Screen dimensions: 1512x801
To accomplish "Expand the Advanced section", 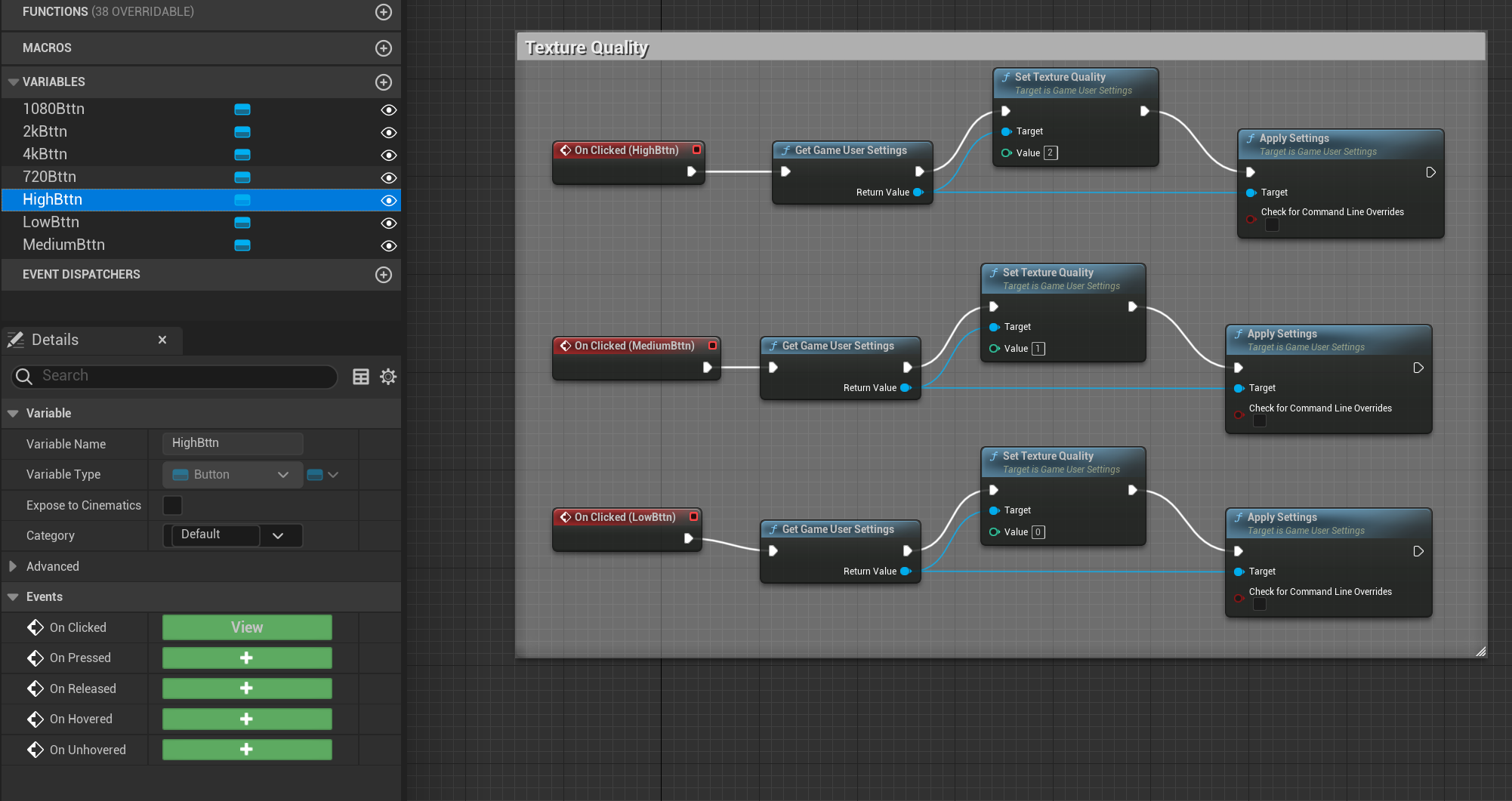I will click(x=13, y=566).
